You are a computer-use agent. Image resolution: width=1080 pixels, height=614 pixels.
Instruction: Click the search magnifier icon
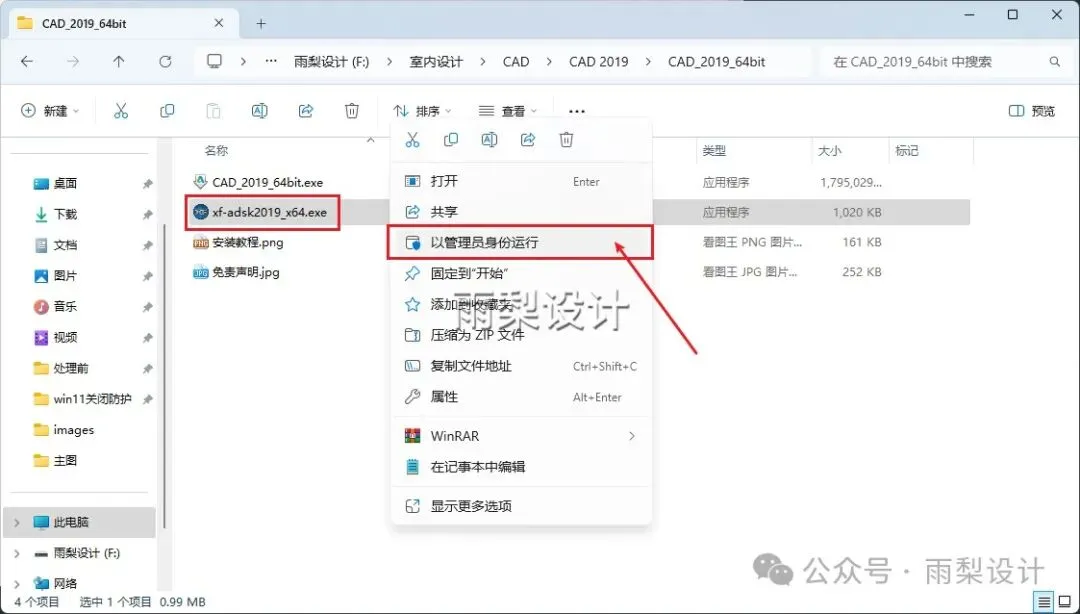1055,62
